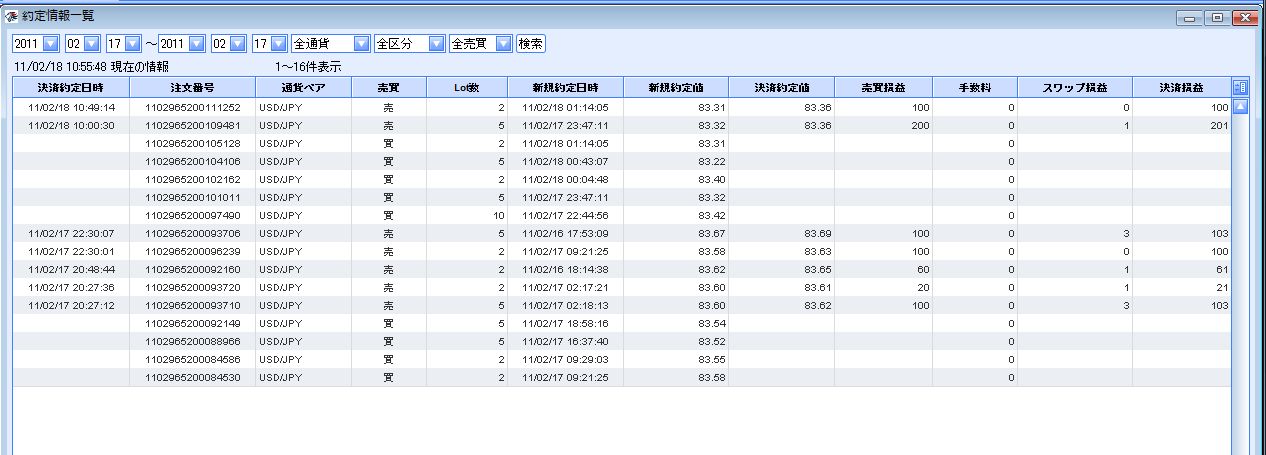
Task: Click new order time 11/02/17 22:44:56
Action: click(x=566, y=215)
